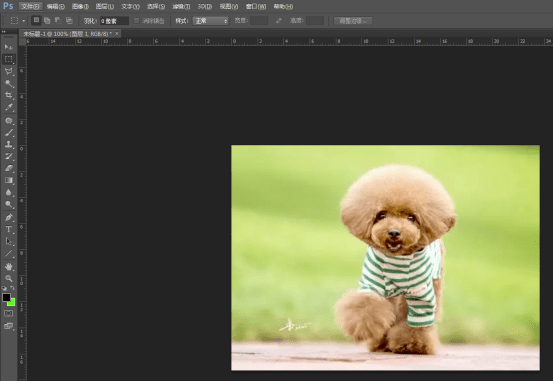Expand the tool preset picker arrow
Viewport: 553px width, 382px height.
point(24,21)
